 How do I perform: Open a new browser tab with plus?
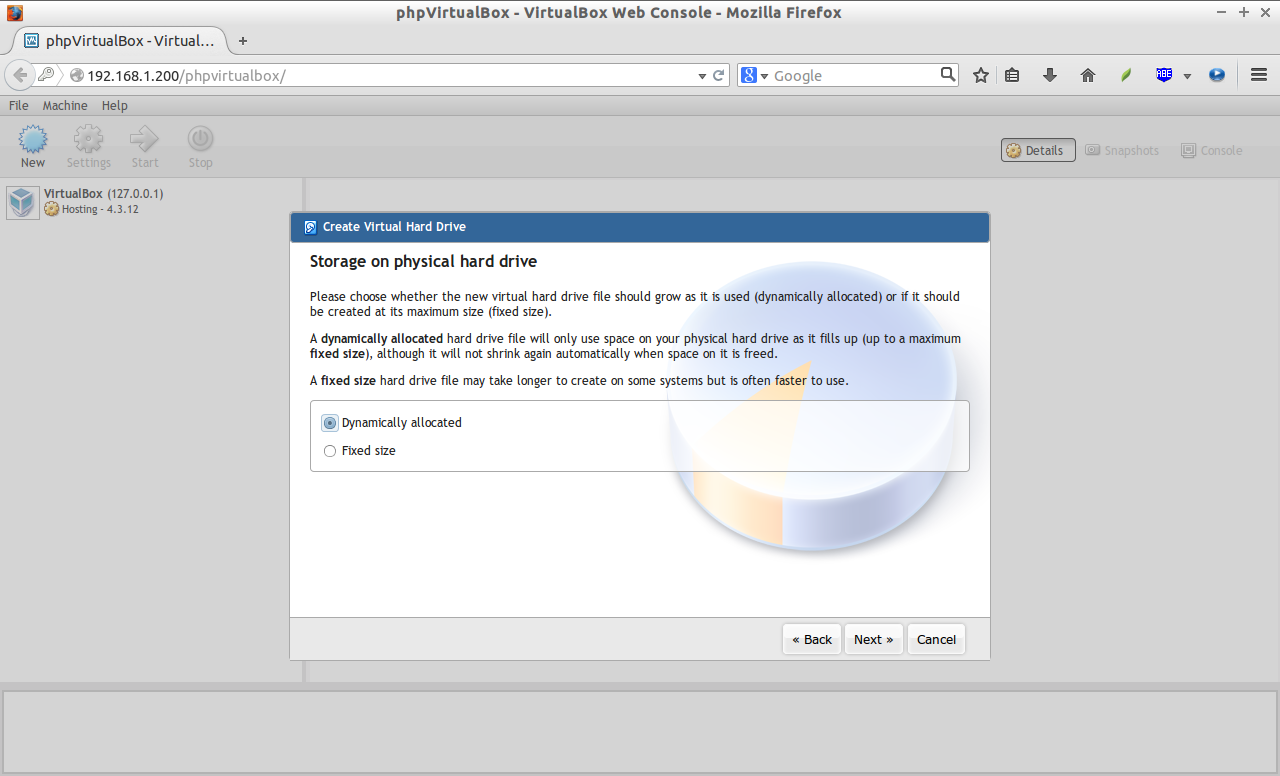pos(242,41)
